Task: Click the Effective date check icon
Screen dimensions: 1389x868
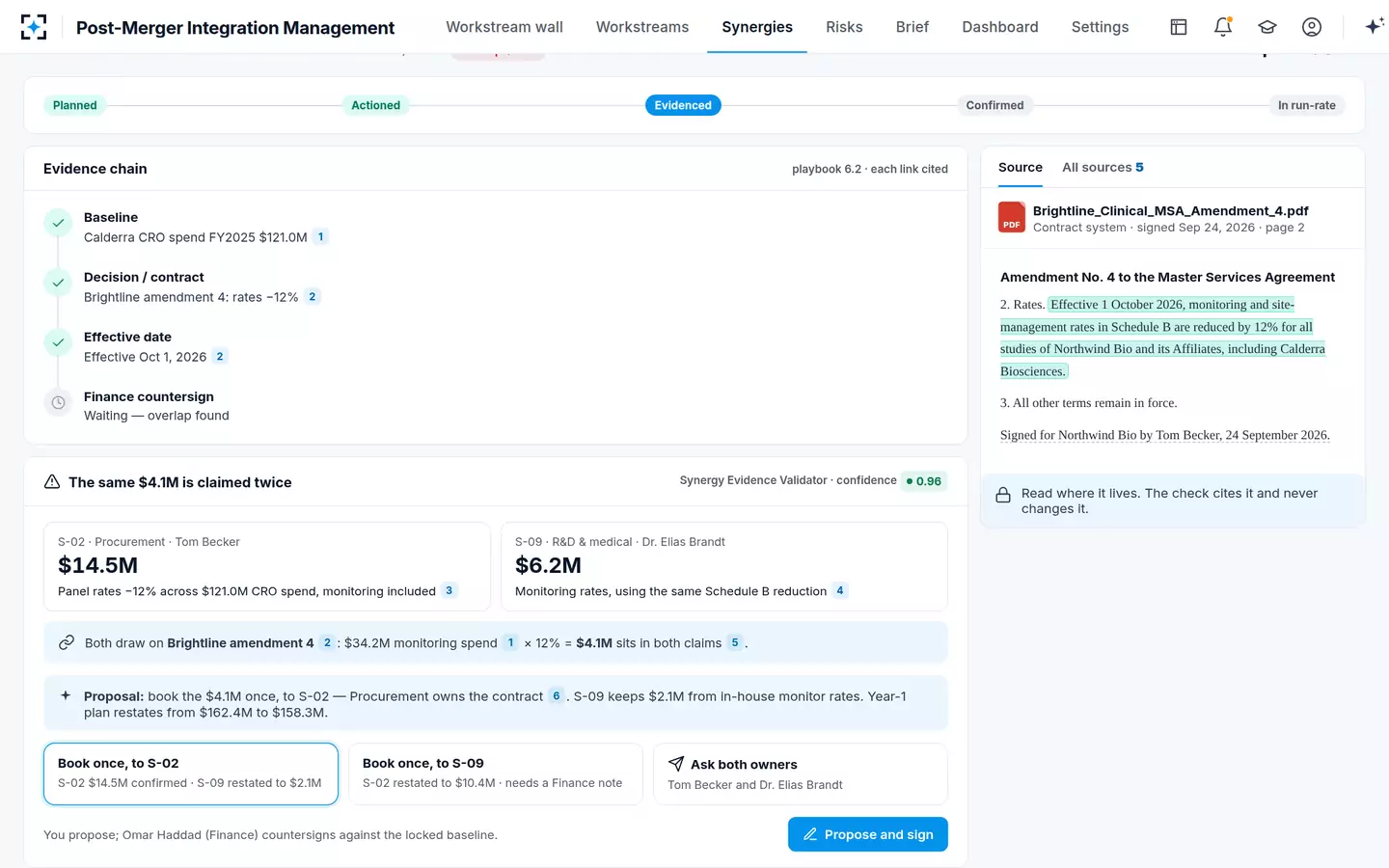Action: tap(59, 343)
